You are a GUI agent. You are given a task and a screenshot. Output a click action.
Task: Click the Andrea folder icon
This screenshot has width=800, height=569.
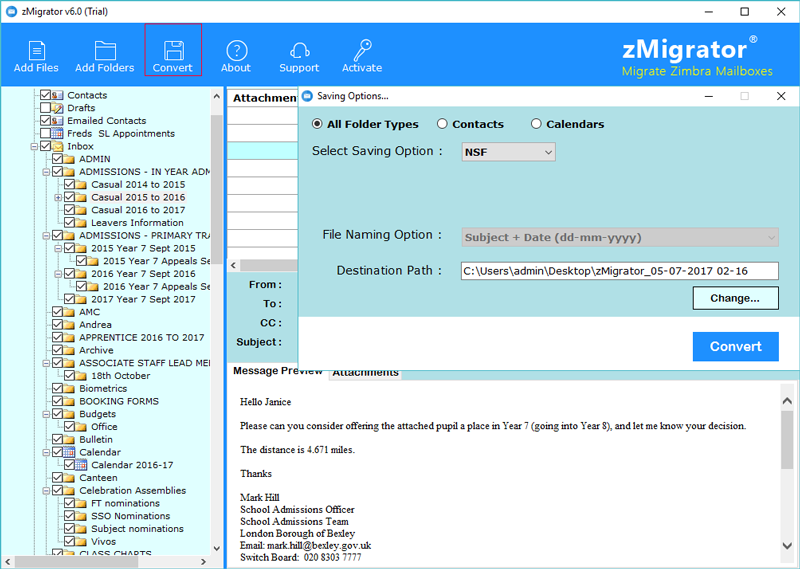click(69, 325)
